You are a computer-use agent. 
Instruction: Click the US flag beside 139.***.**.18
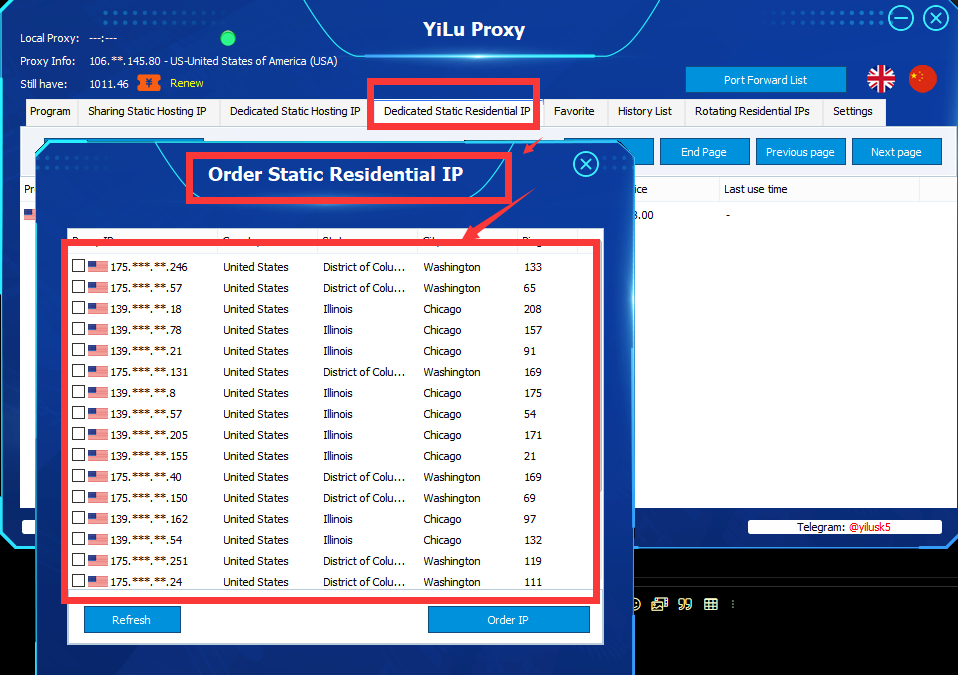[98, 308]
